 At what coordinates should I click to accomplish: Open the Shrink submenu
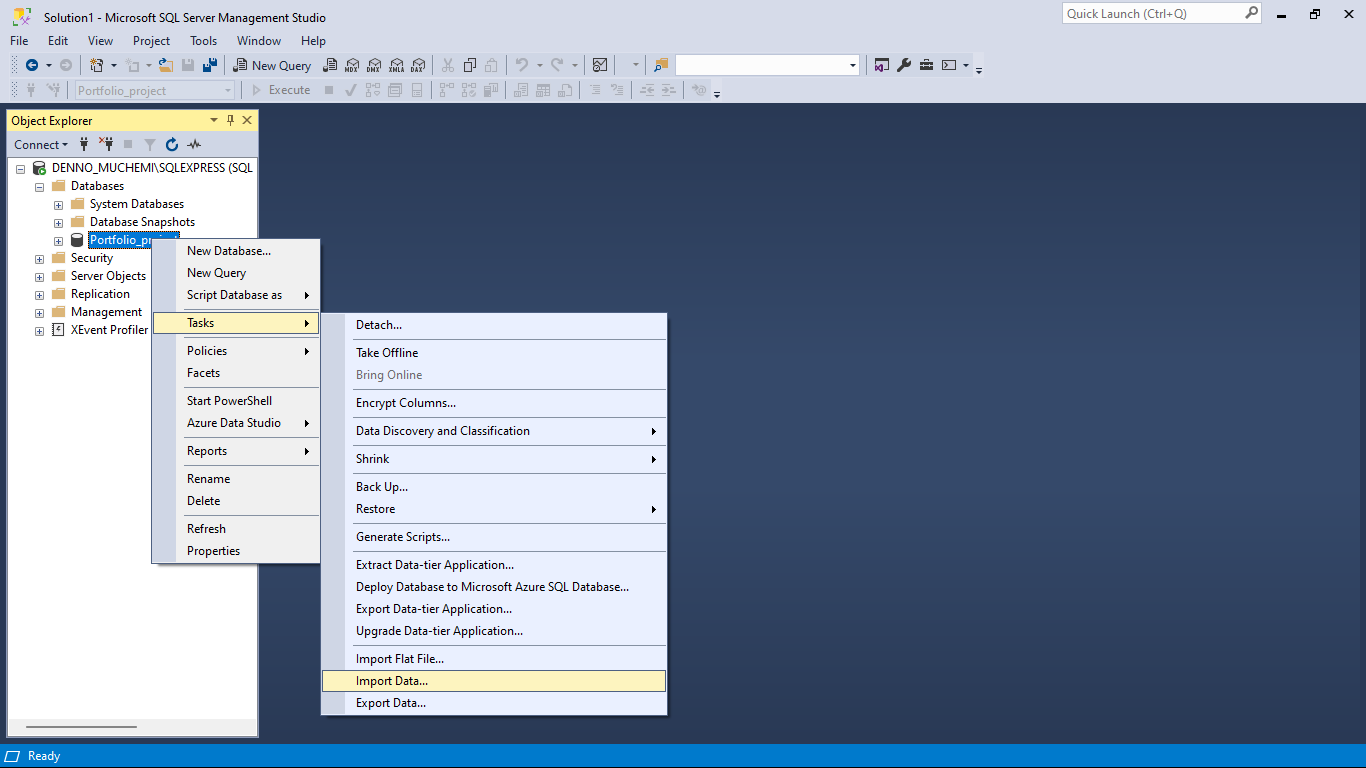(494, 459)
